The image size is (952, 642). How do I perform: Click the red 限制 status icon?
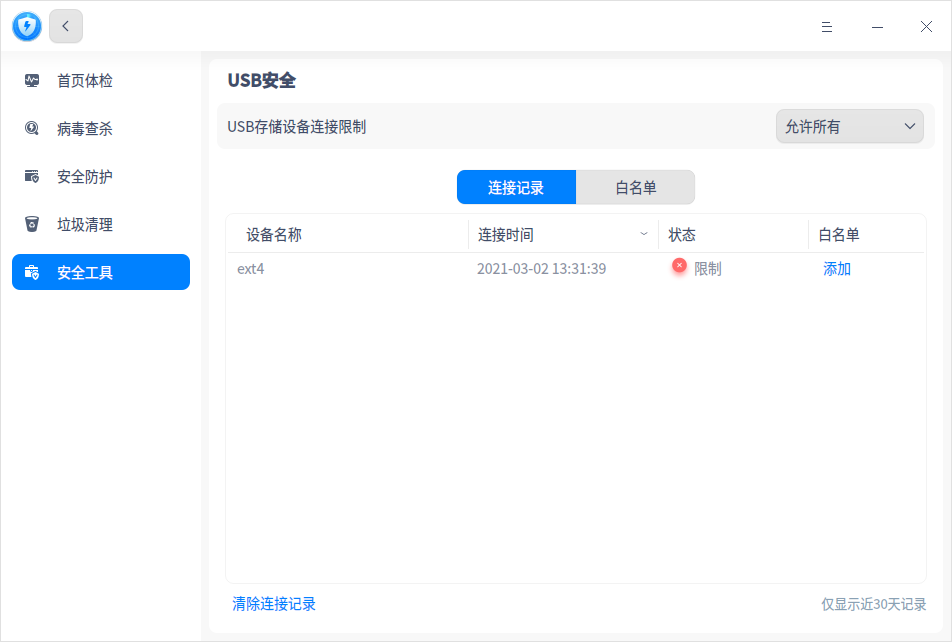pyautogui.click(x=679, y=266)
